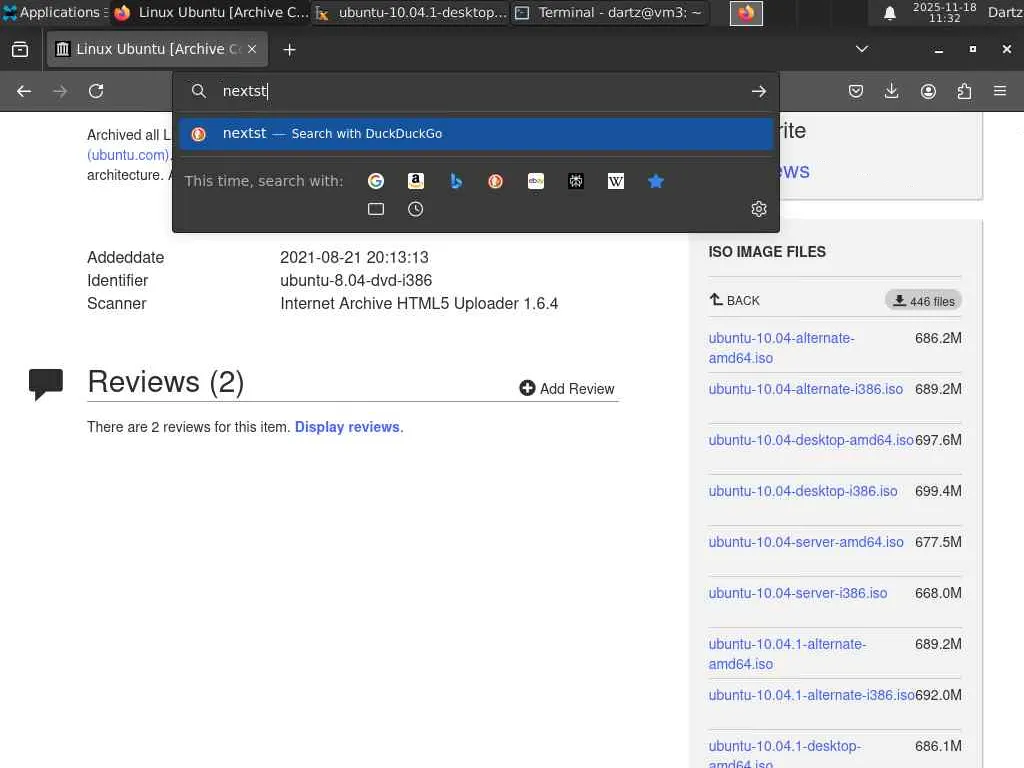Screen dimensions: 1024x768
Task: Search history via clock icon
Action: [x=415, y=209]
